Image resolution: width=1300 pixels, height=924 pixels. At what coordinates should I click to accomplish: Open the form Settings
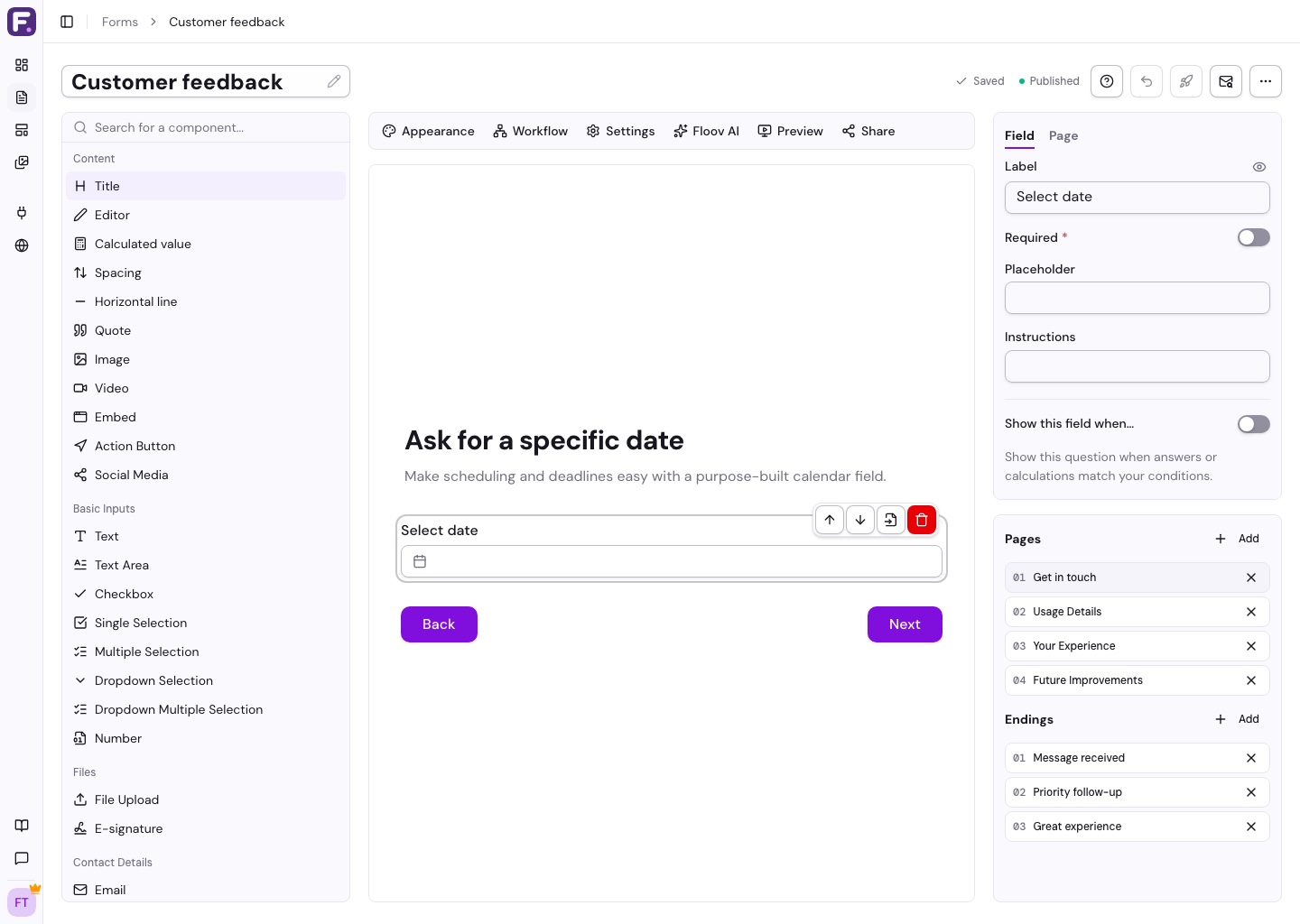coord(620,131)
